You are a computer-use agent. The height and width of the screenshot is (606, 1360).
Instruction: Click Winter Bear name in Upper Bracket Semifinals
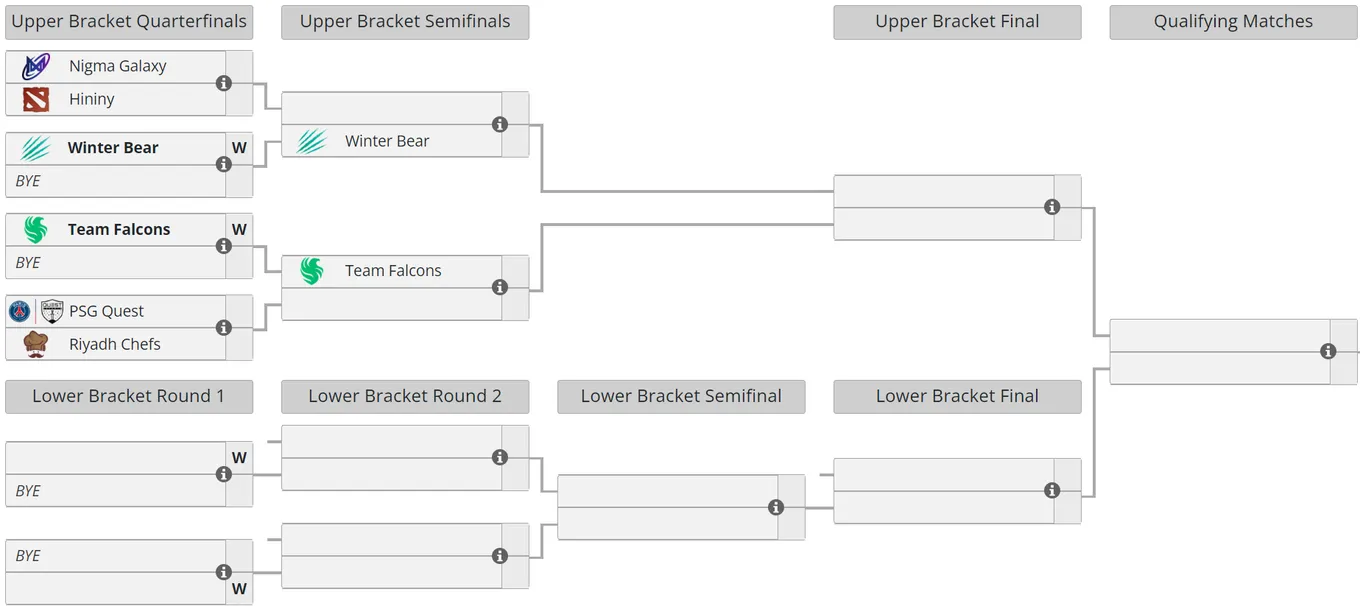coord(387,141)
